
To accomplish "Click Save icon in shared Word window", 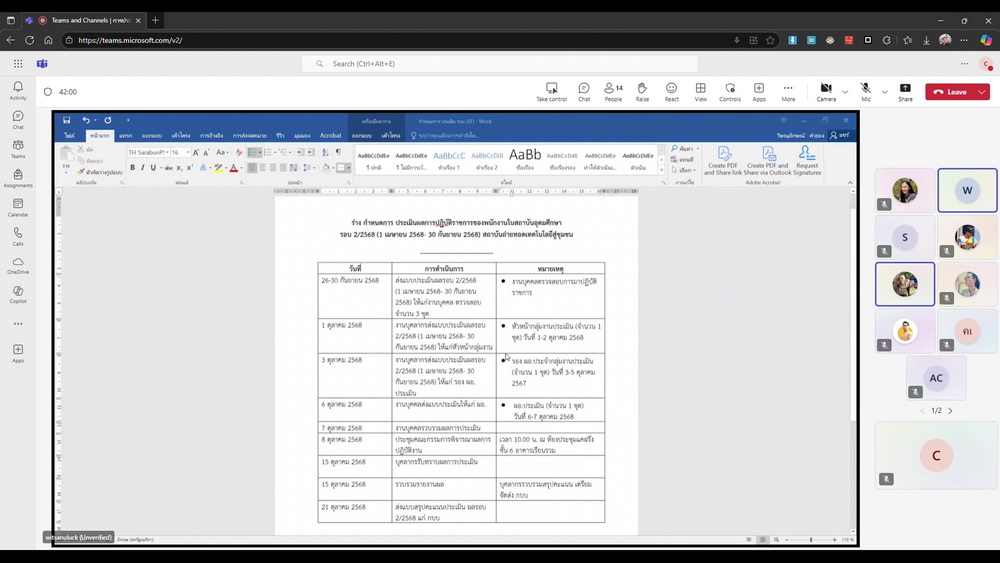I will click(x=66, y=120).
